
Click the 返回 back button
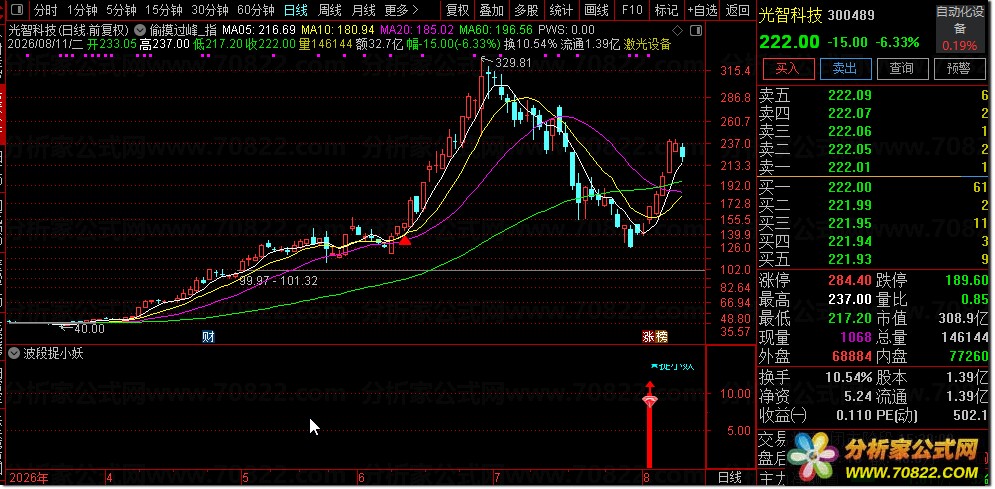738,10
